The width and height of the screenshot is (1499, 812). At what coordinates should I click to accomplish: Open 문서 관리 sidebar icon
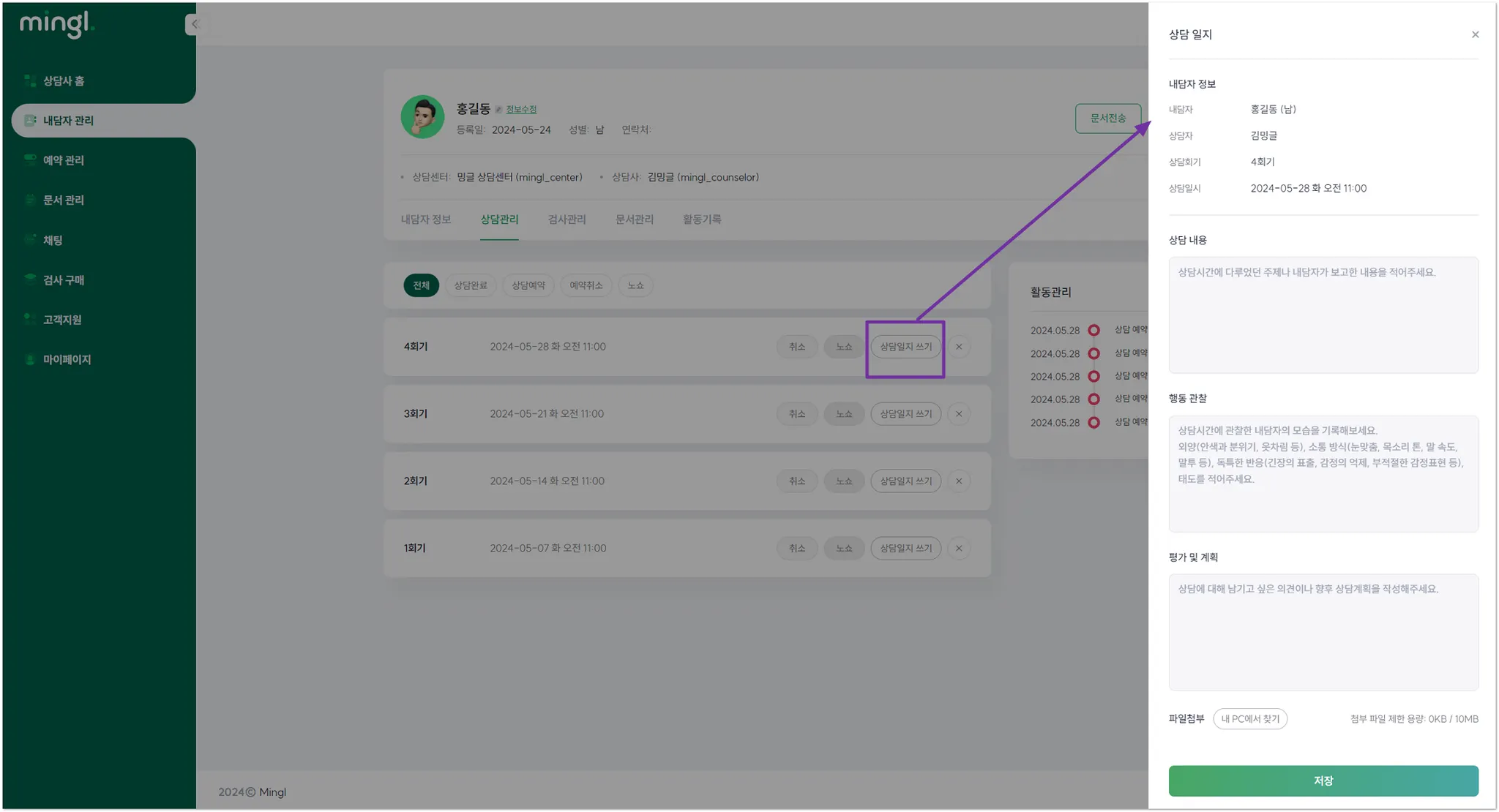pos(30,200)
